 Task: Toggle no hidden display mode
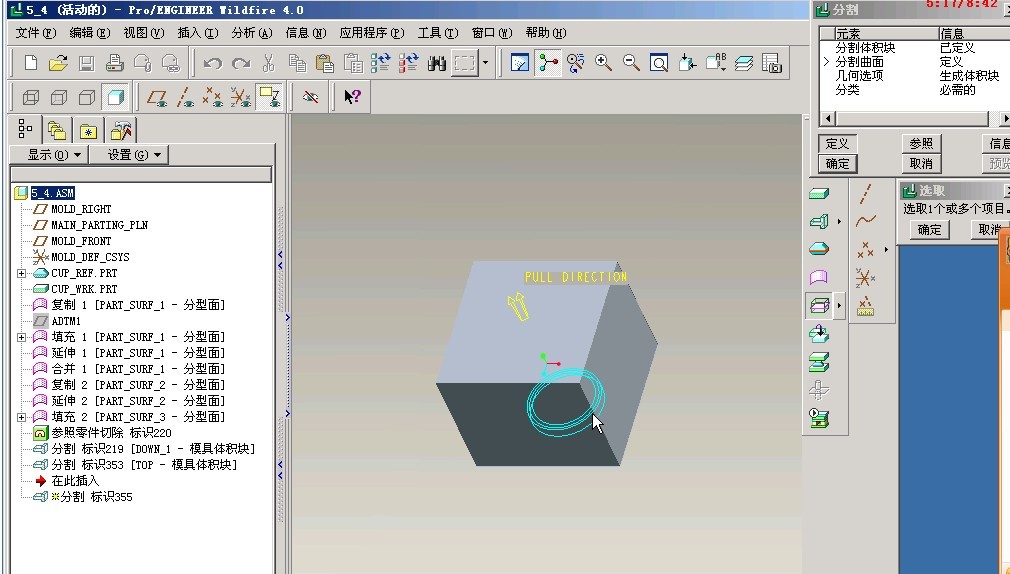[x=87, y=97]
